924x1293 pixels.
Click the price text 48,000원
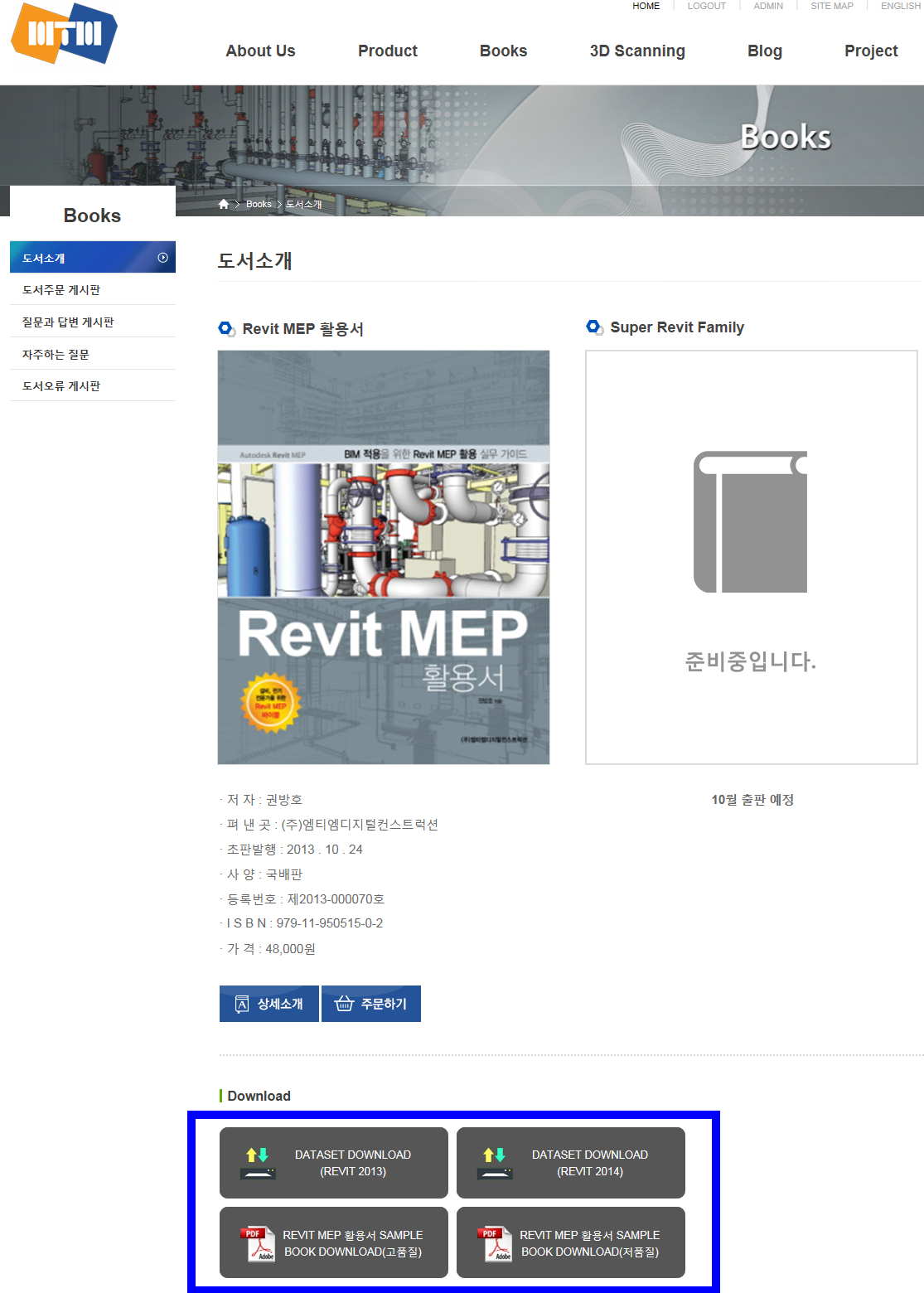coord(290,949)
